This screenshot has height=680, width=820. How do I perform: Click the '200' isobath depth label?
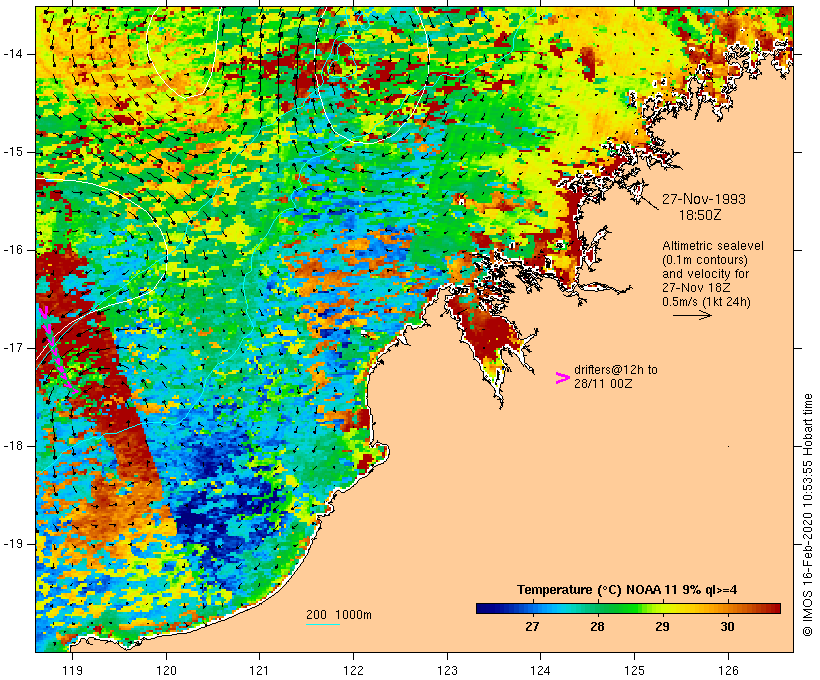click(316, 615)
